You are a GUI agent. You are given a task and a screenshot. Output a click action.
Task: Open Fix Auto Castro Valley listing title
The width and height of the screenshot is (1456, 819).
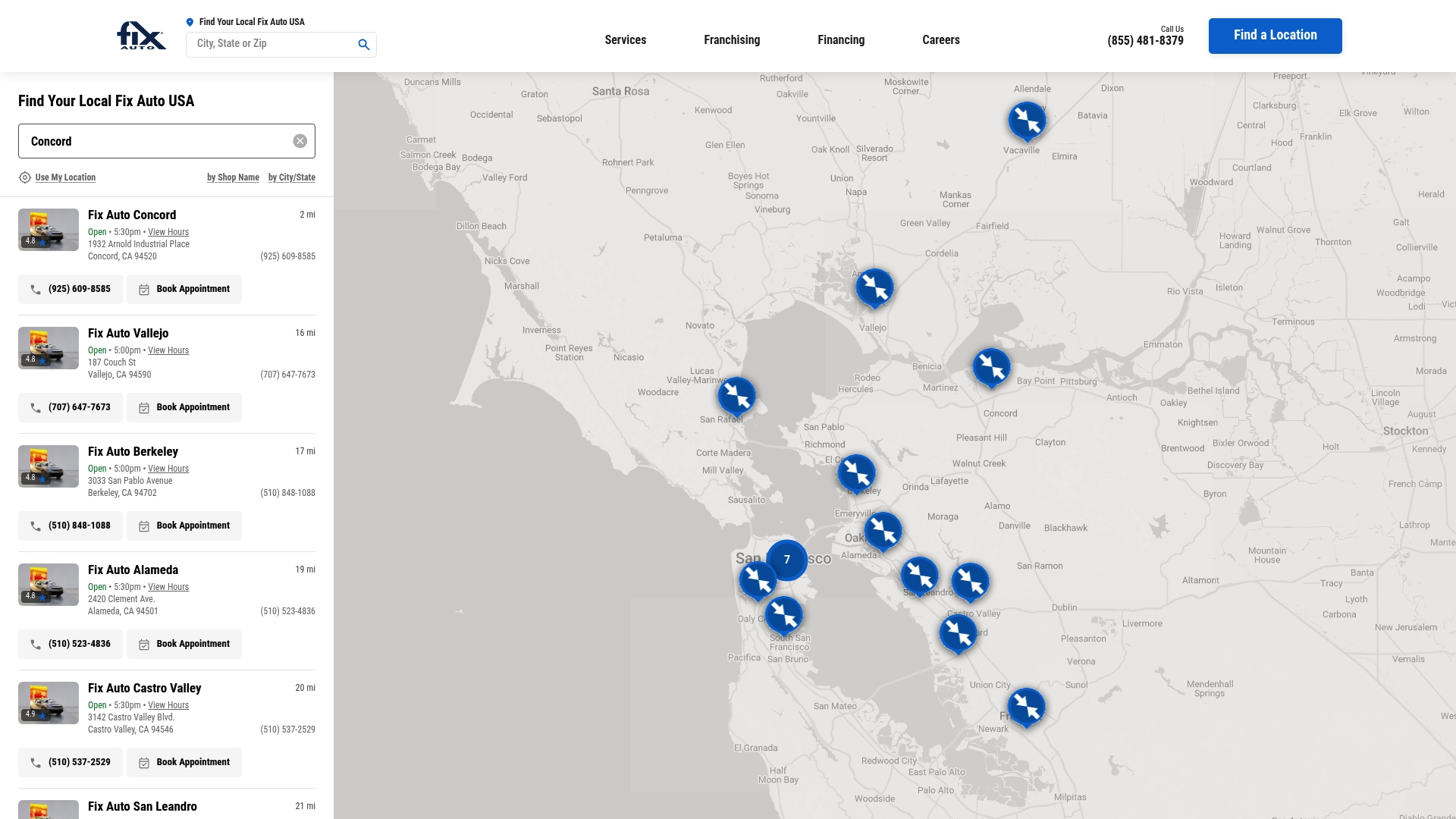144,689
